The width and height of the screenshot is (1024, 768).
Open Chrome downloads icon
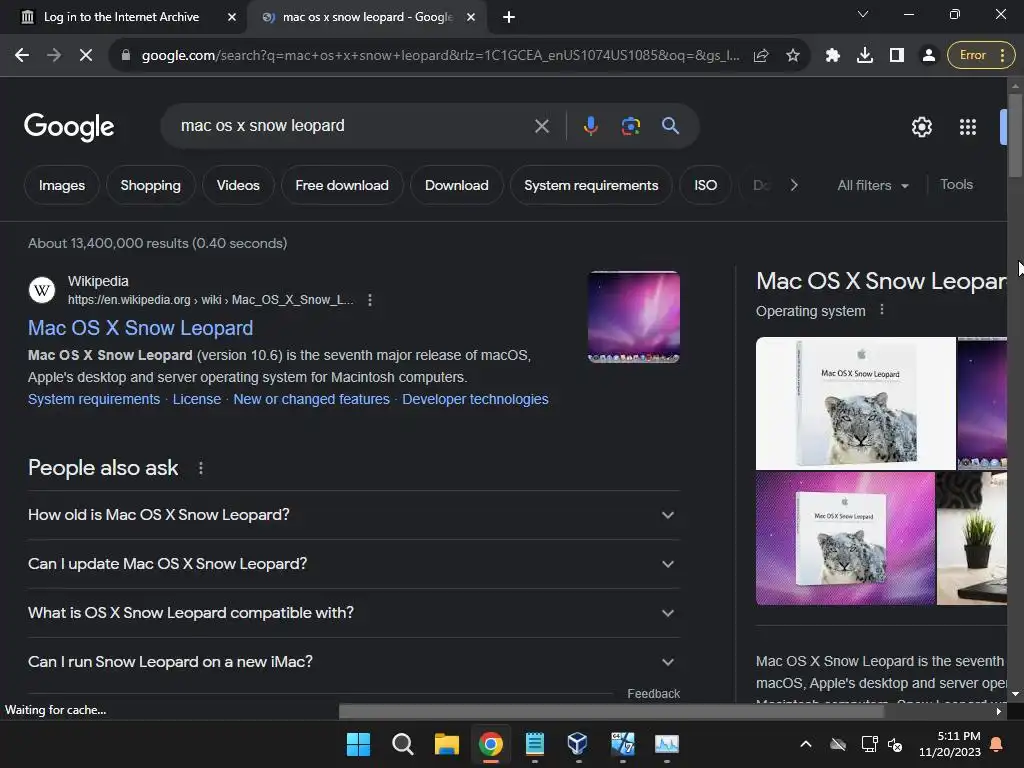(x=865, y=56)
